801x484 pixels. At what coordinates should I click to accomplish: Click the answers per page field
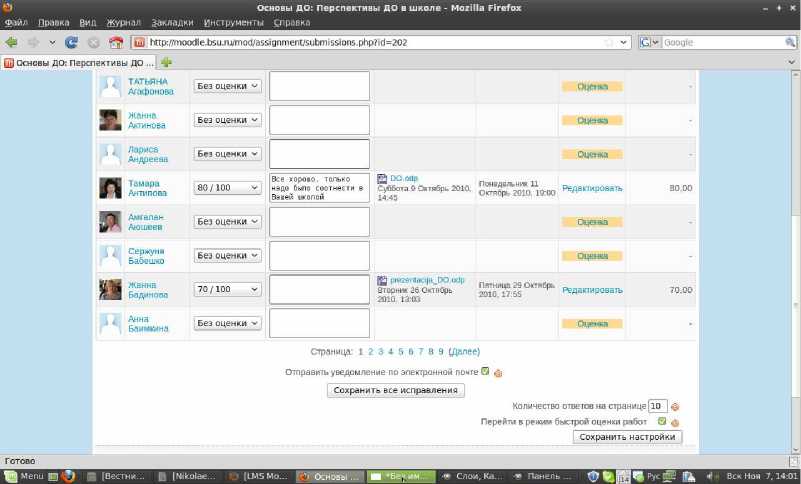tap(657, 406)
